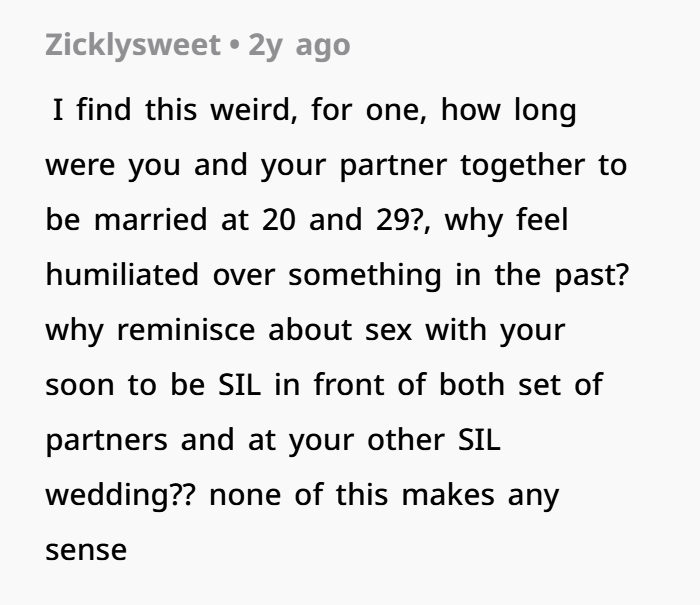Click the final word "sense"

[86, 550]
